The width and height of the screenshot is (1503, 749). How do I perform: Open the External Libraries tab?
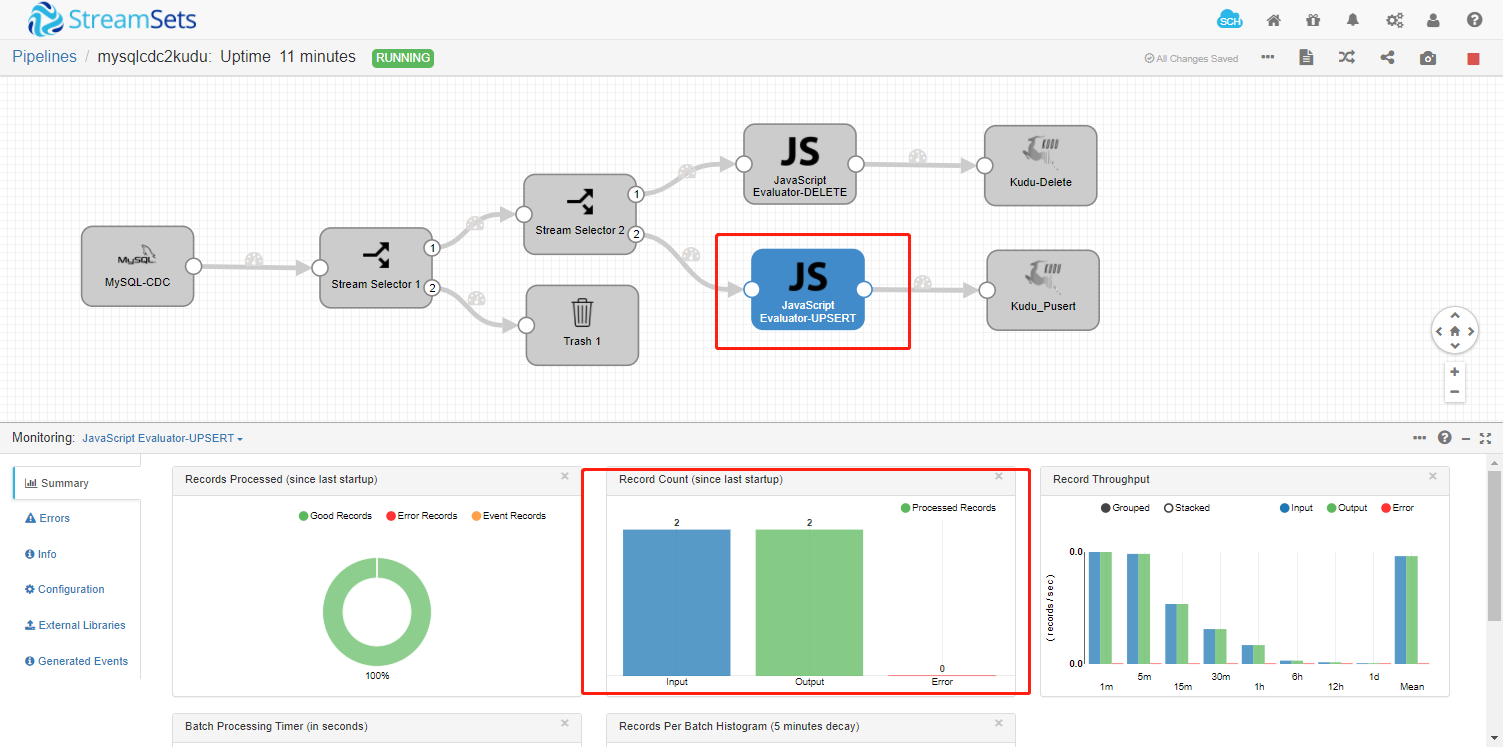[77, 625]
